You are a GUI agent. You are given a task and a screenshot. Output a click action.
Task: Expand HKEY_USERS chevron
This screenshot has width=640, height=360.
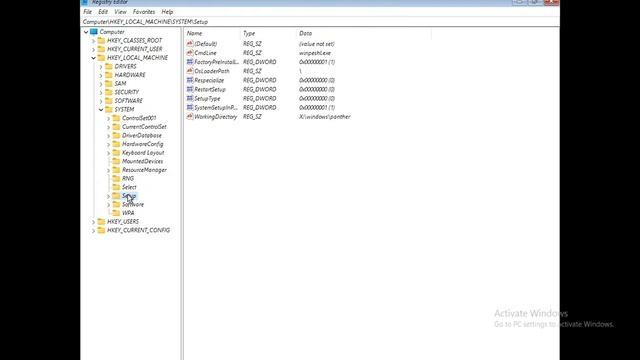point(93,222)
